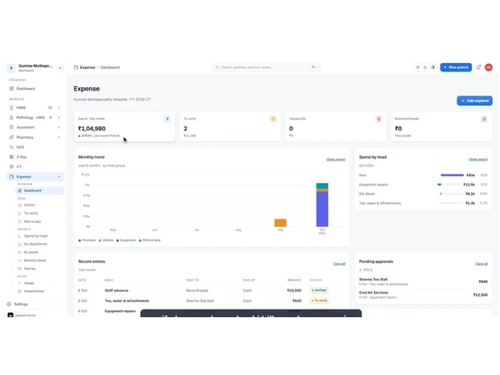Click the rupee icon on Spend card

click(167, 119)
